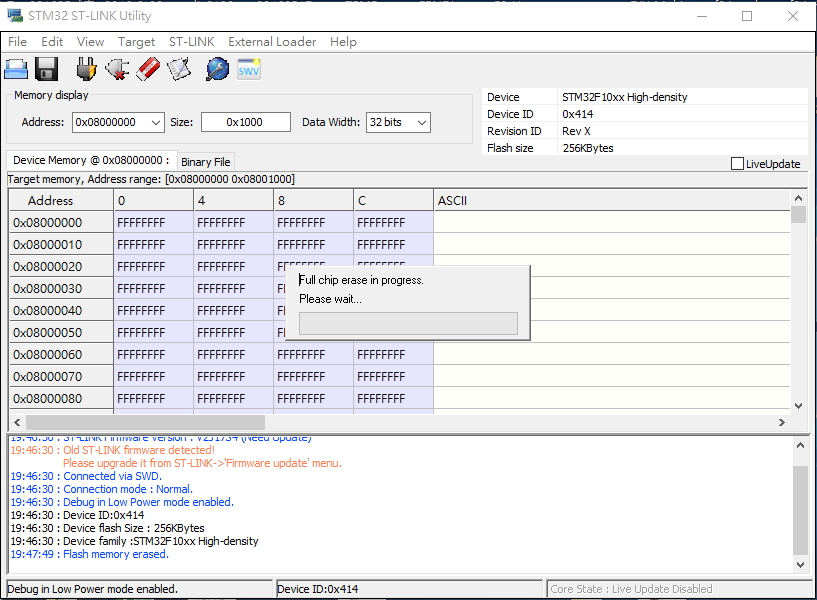Click memory table horizontal scrollbar thumb
The width and height of the screenshot is (817, 600).
[145, 422]
